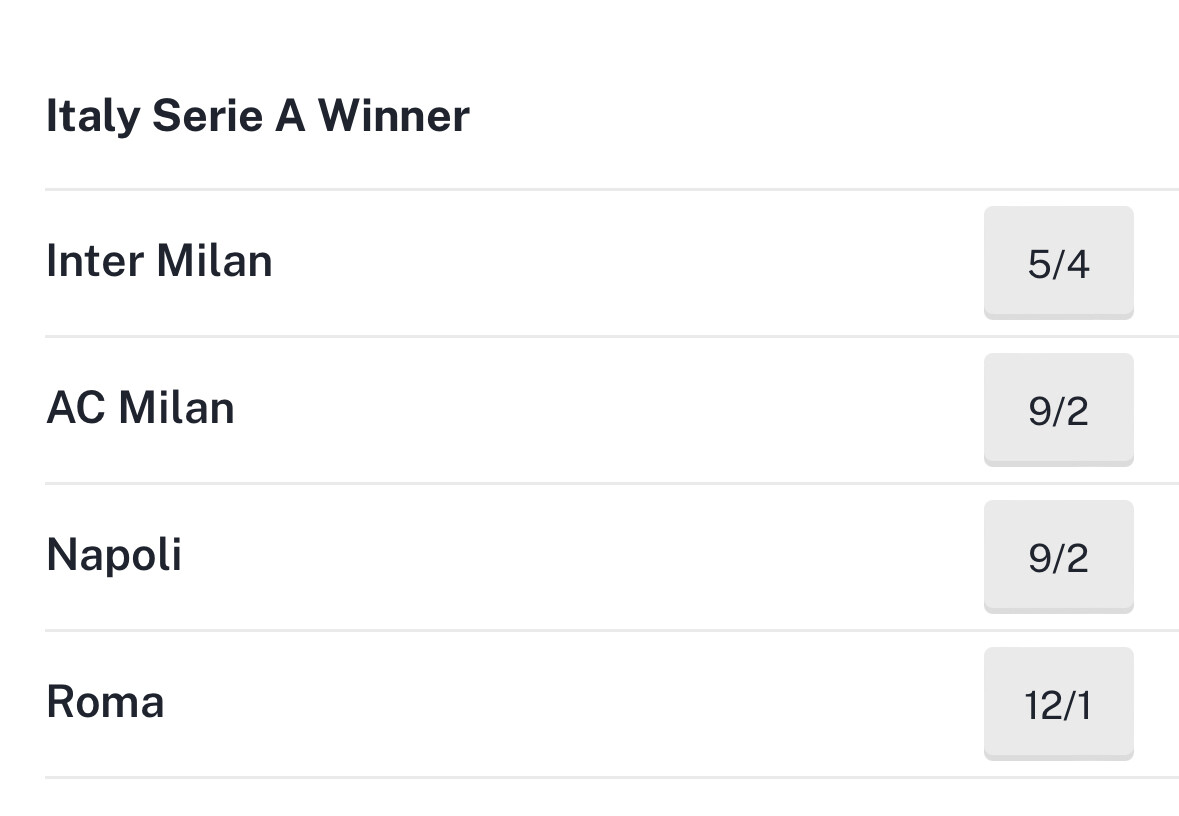
Task: Select the word Winner in the market title
Action: click(393, 116)
